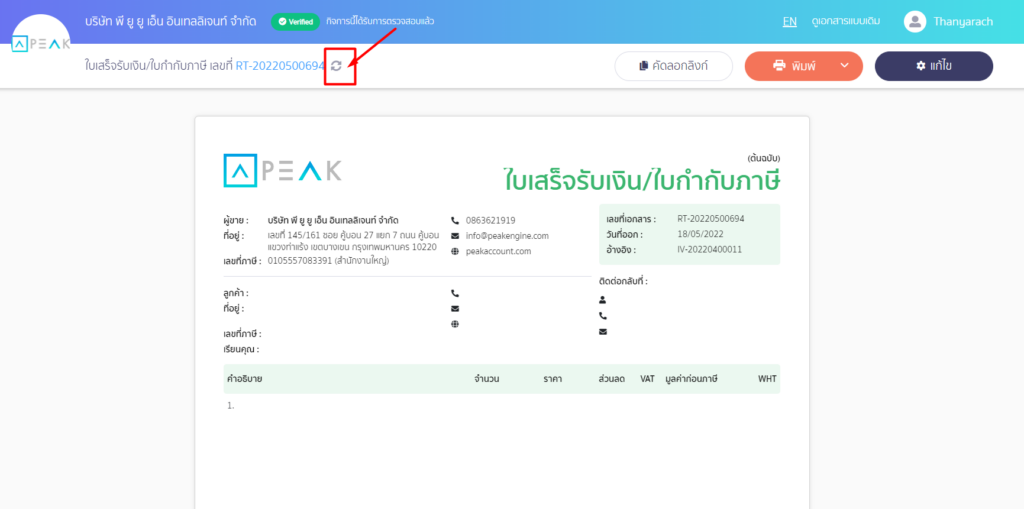
Task: Open the old-format document view link
Action: point(847,22)
